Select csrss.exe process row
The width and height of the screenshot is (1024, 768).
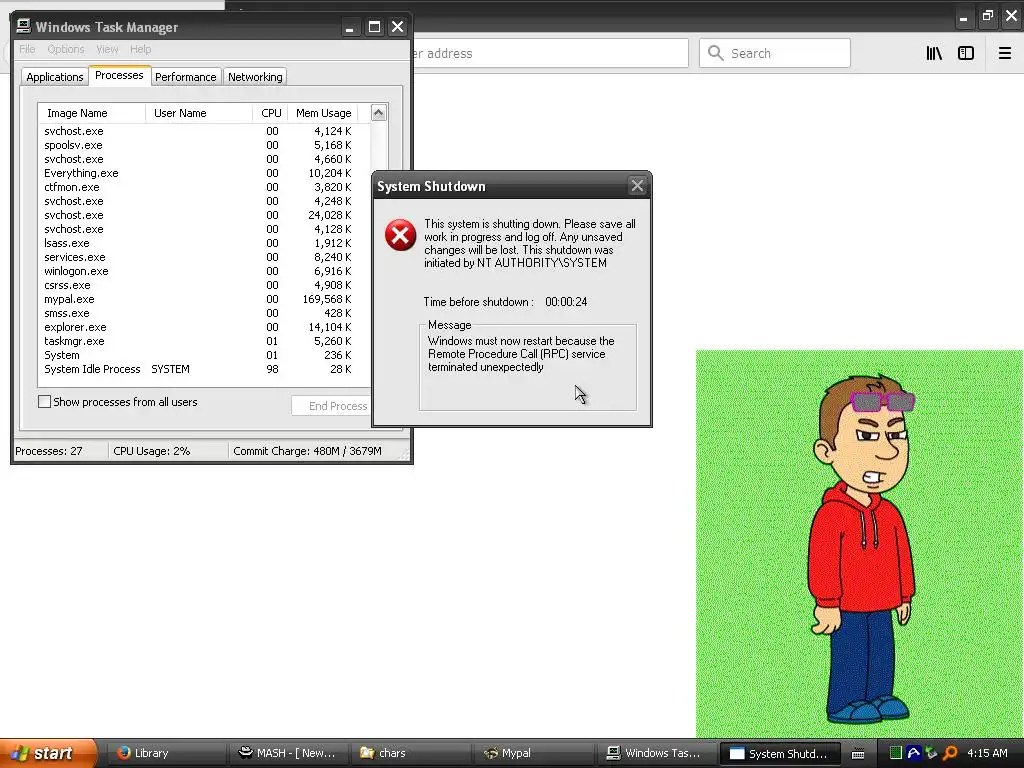pos(204,285)
